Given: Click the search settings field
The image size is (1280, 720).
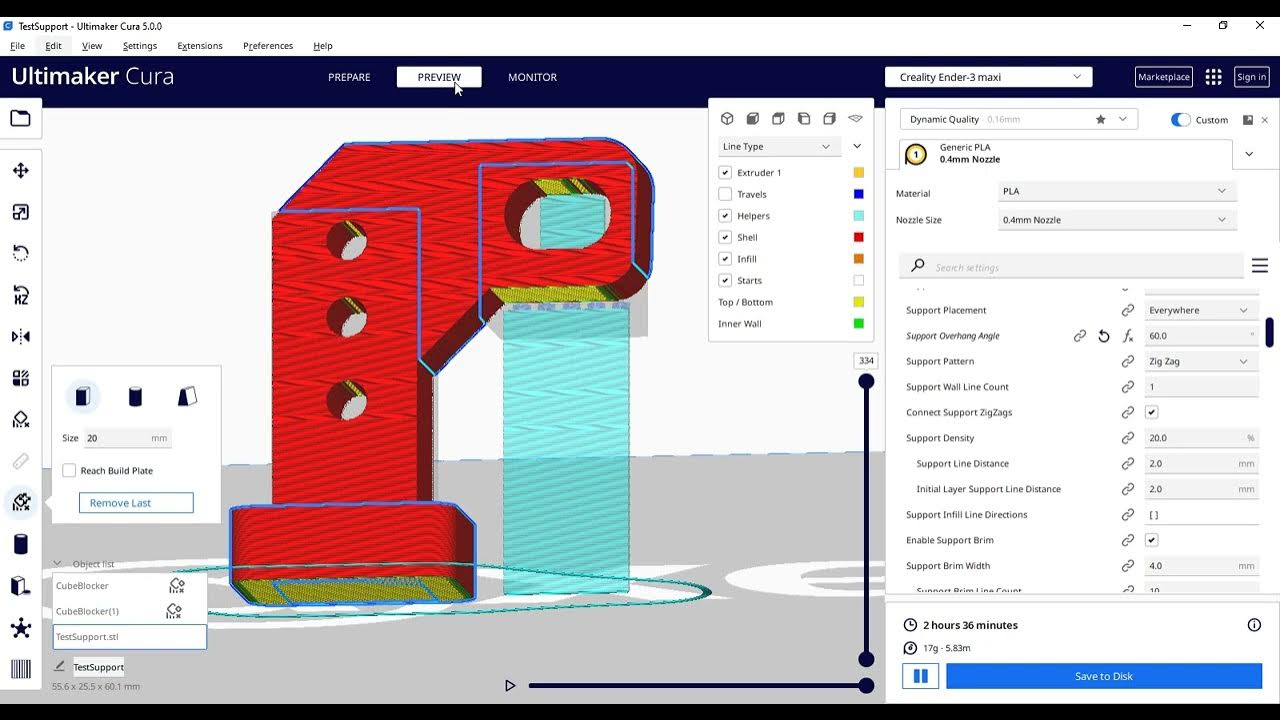Looking at the screenshot, I should (x=1071, y=267).
